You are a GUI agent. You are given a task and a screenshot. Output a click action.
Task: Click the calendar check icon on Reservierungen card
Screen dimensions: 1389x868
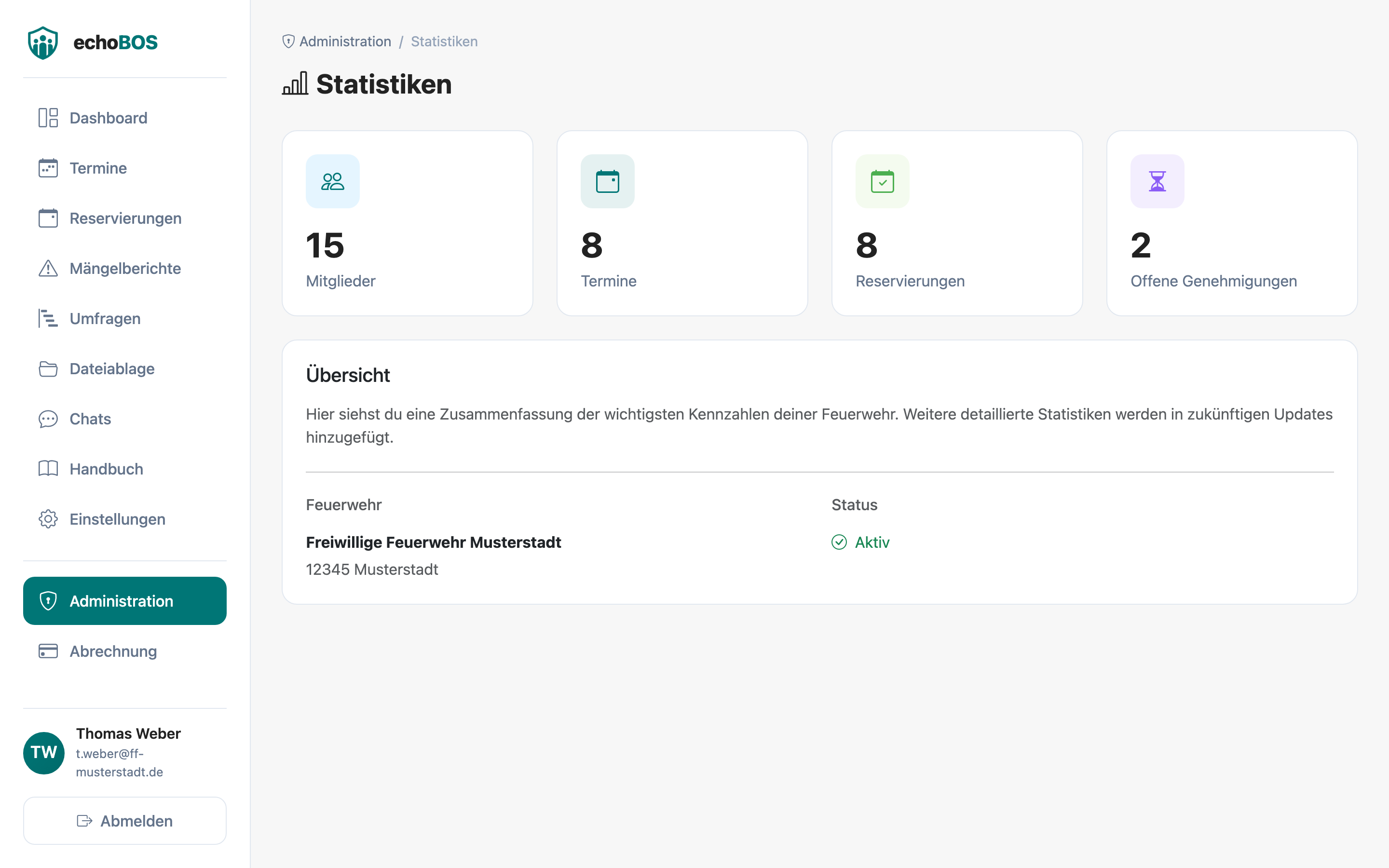[x=883, y=181]
